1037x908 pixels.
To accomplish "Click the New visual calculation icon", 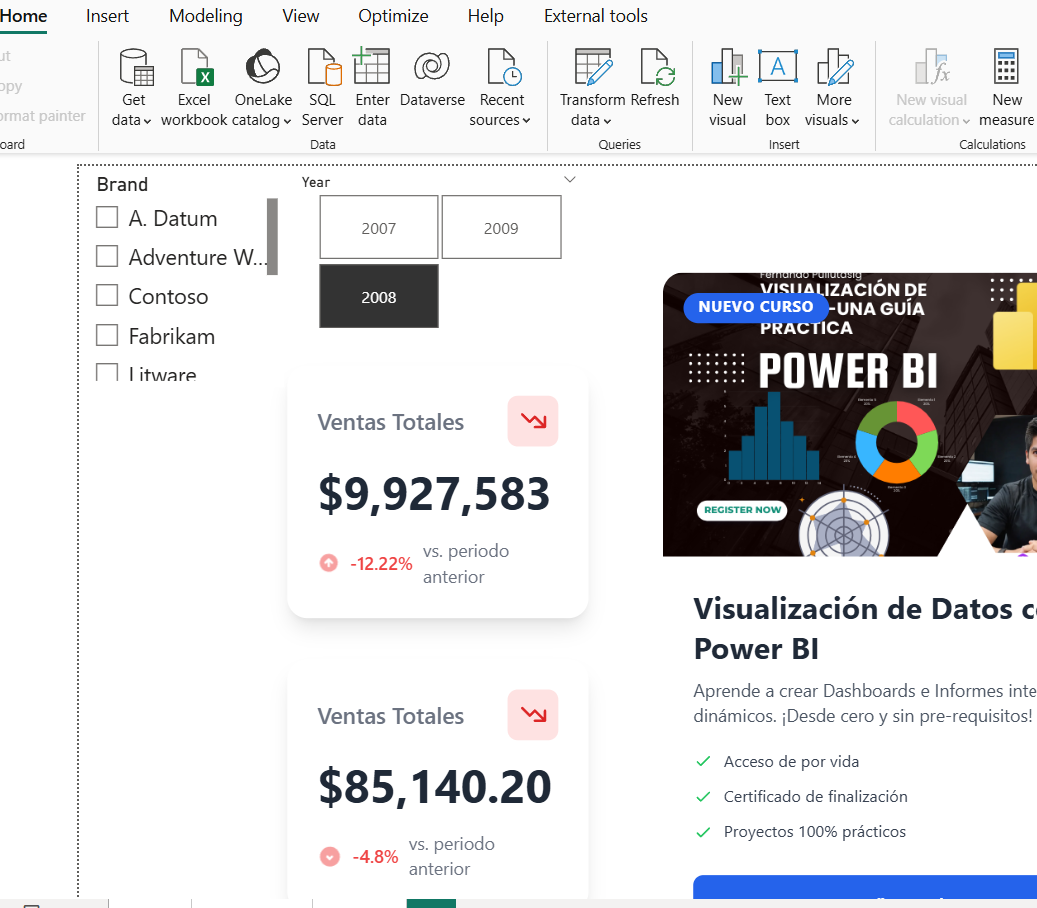I will 933,67.
